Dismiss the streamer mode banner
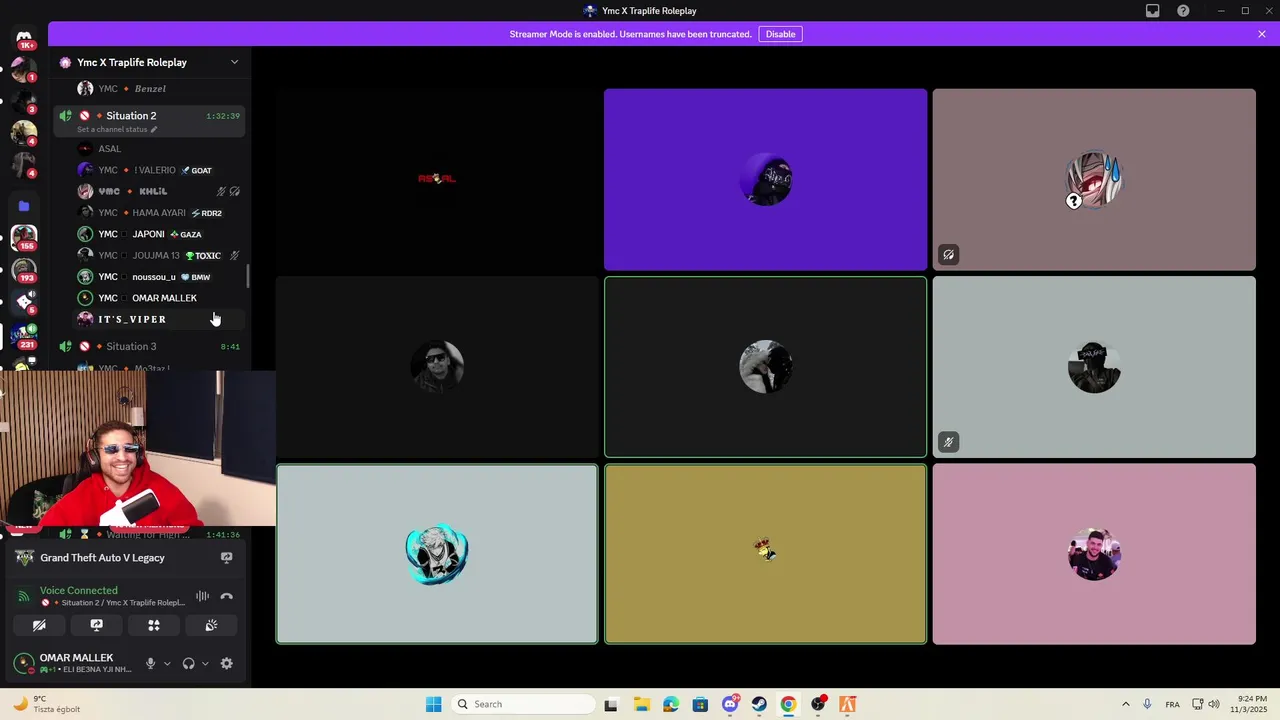The image size is (1280, 720). (1262, 34)
